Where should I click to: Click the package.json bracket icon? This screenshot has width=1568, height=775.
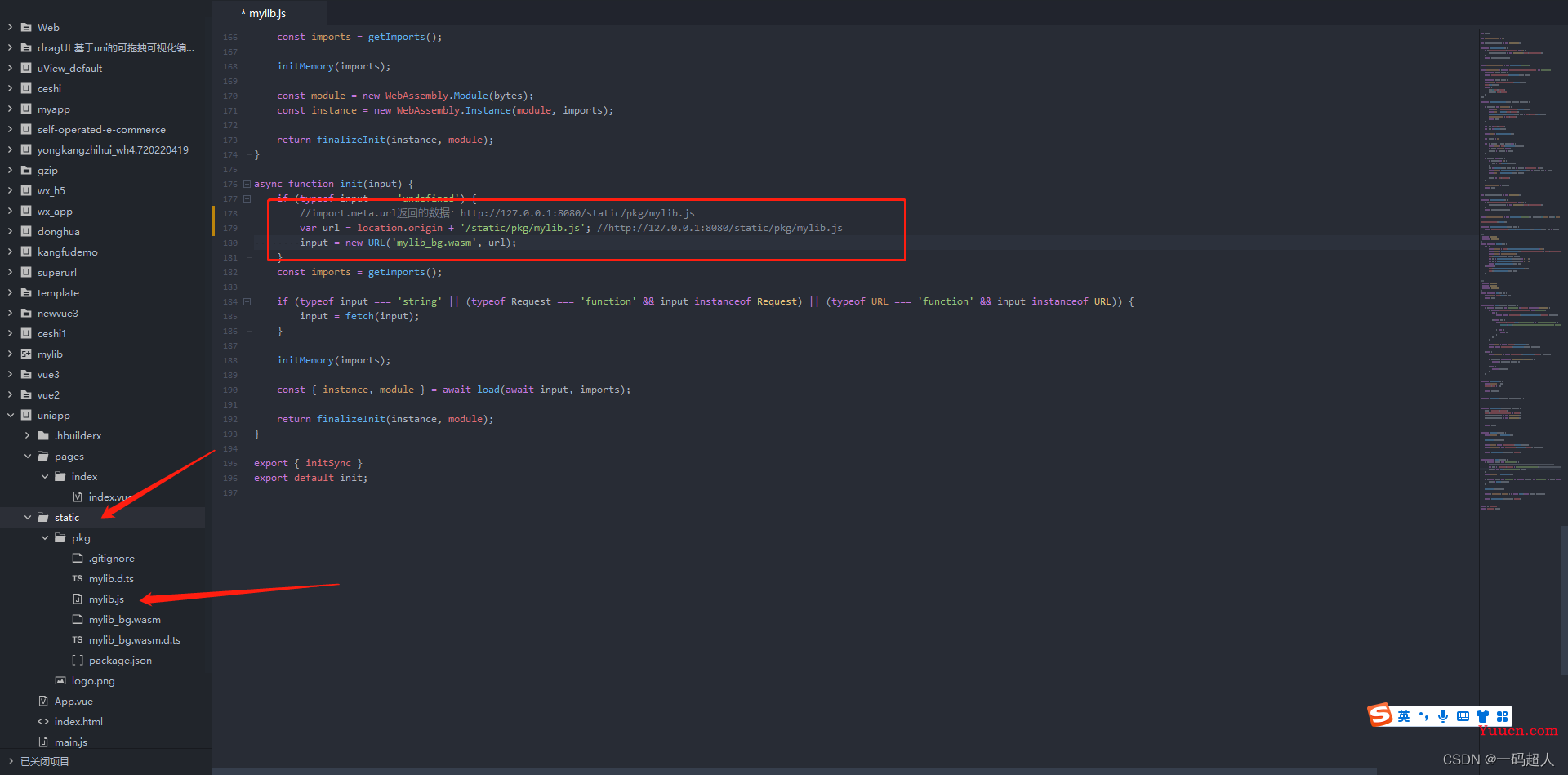pyautogui.click(x=78, y=660)
